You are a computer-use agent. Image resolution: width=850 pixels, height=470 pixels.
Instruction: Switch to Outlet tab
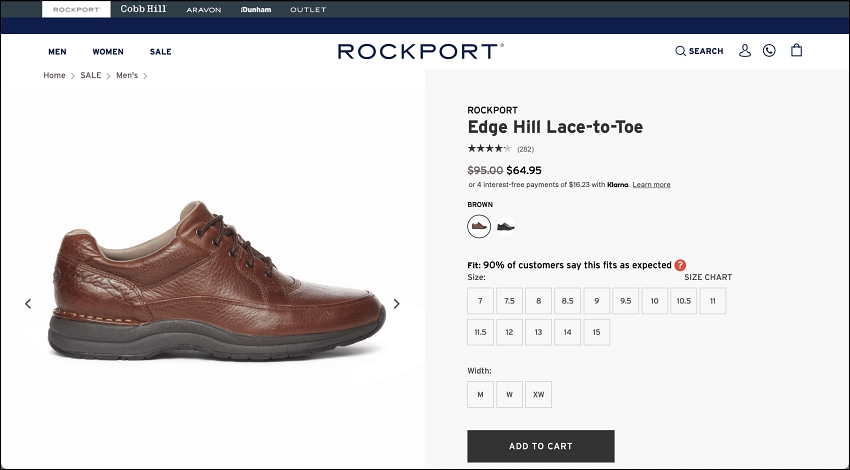click(308, 10)
